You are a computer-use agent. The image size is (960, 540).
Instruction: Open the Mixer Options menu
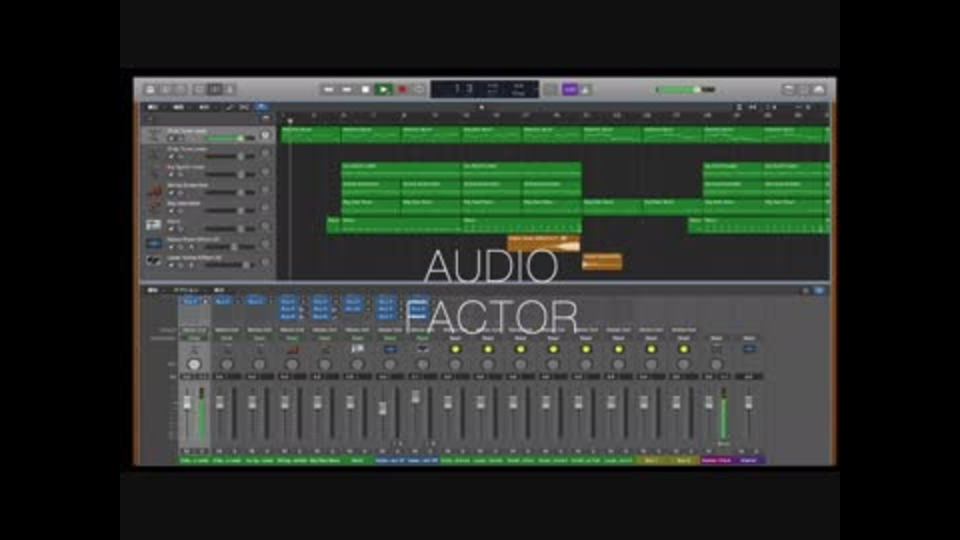coord(186,290)
